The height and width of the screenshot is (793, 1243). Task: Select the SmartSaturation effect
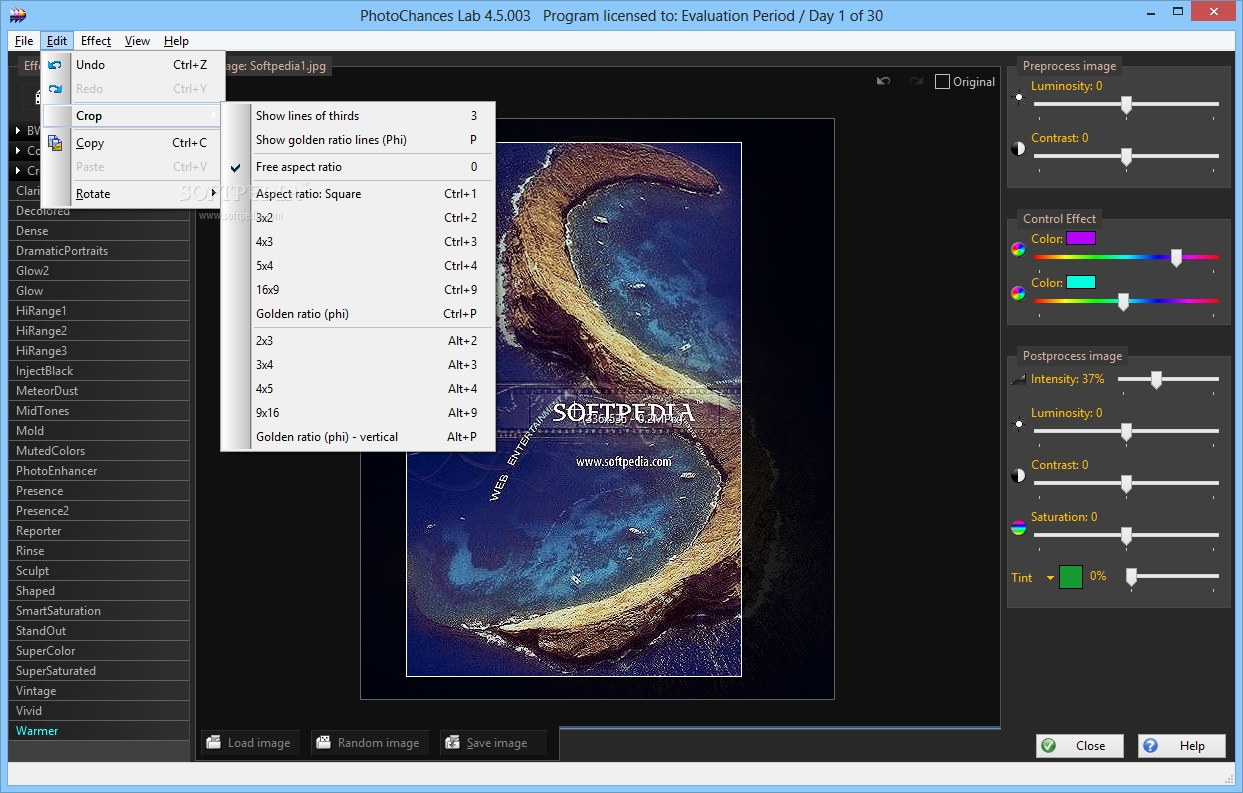point(99,611)
